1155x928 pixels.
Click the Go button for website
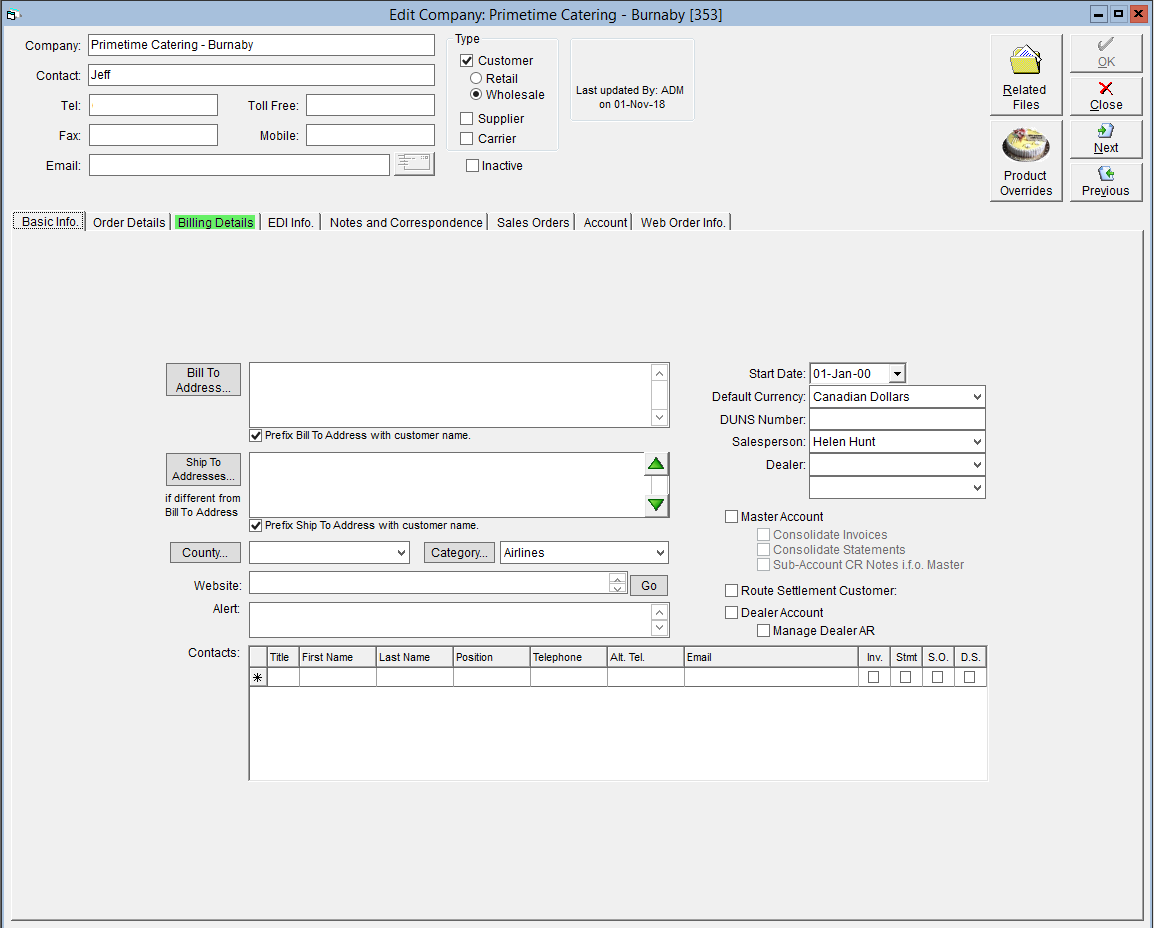coord(649,586)
